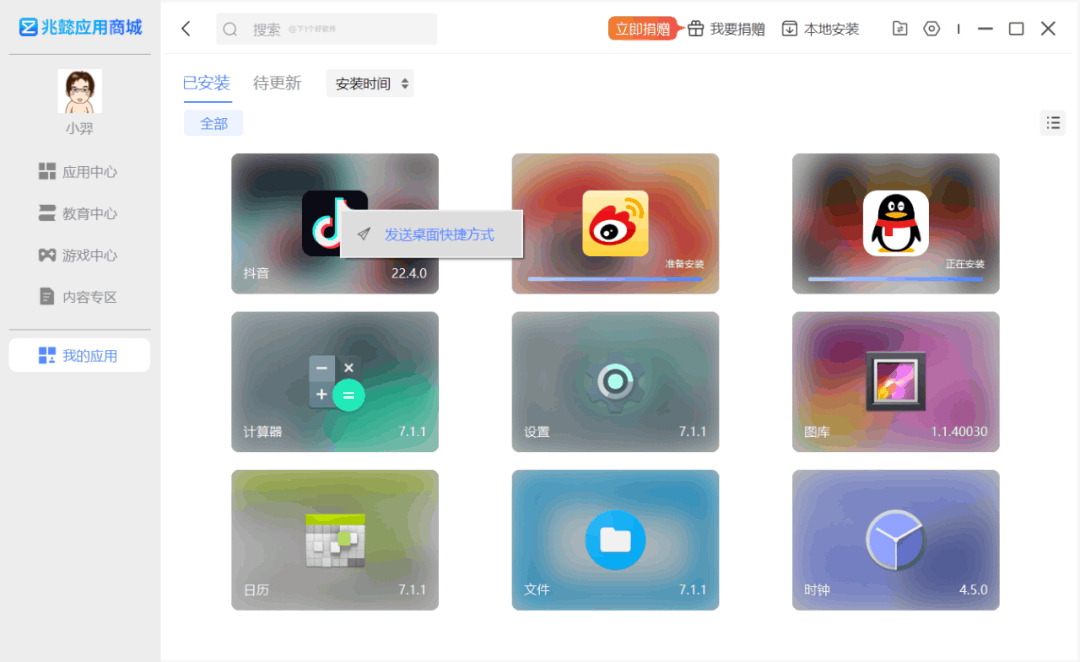Select the 全部 filter chip
This screenshot has height=662, width=1080.
(214, 124)
